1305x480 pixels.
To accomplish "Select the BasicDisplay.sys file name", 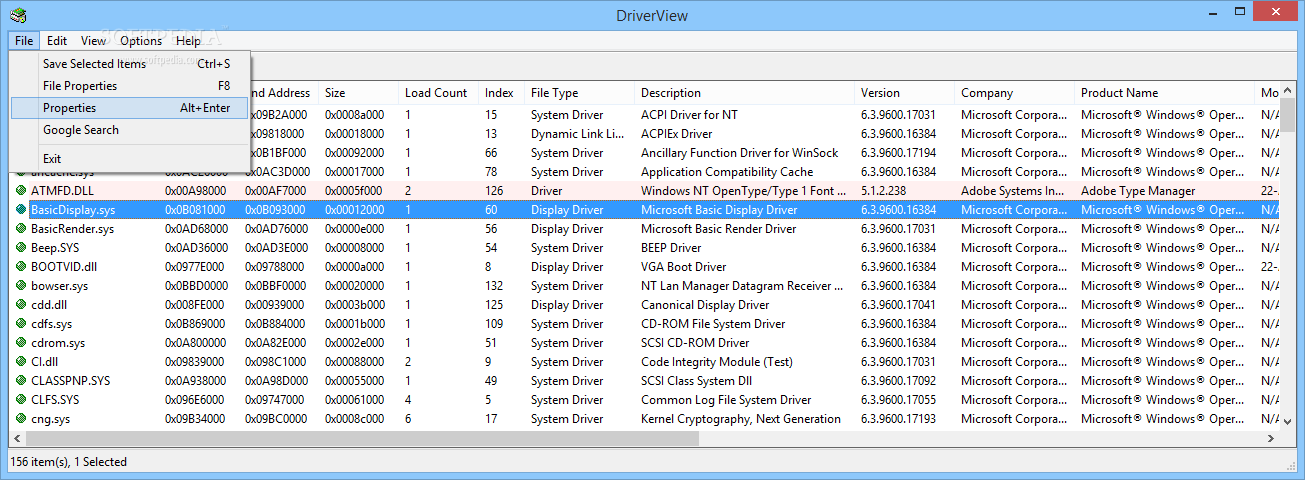I will click(73, 210).
